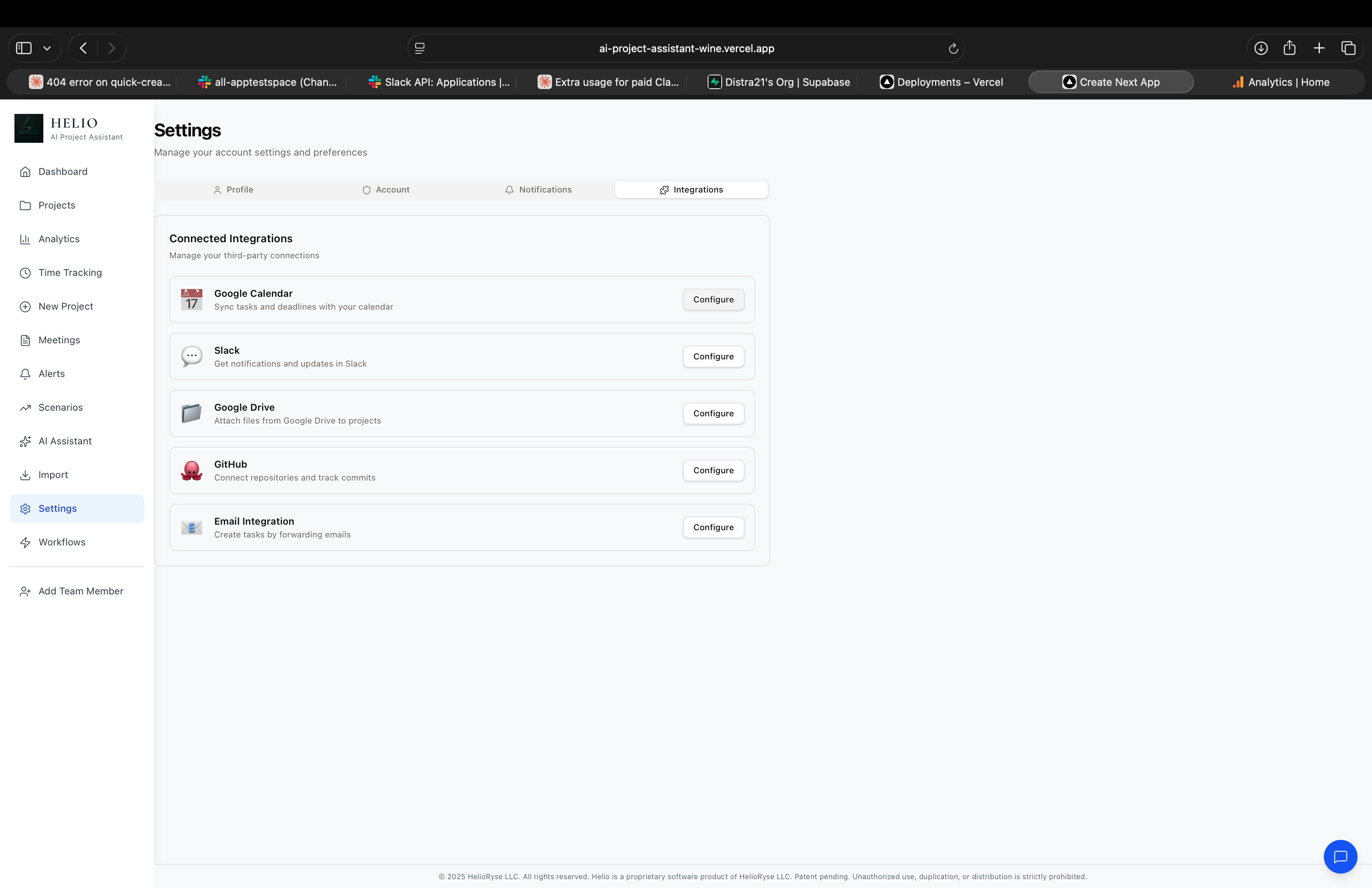Image resolution: width=1372 pixels, height=888 pixels.
Task: Switch to the Profile tab
Action: click(233, 189)
